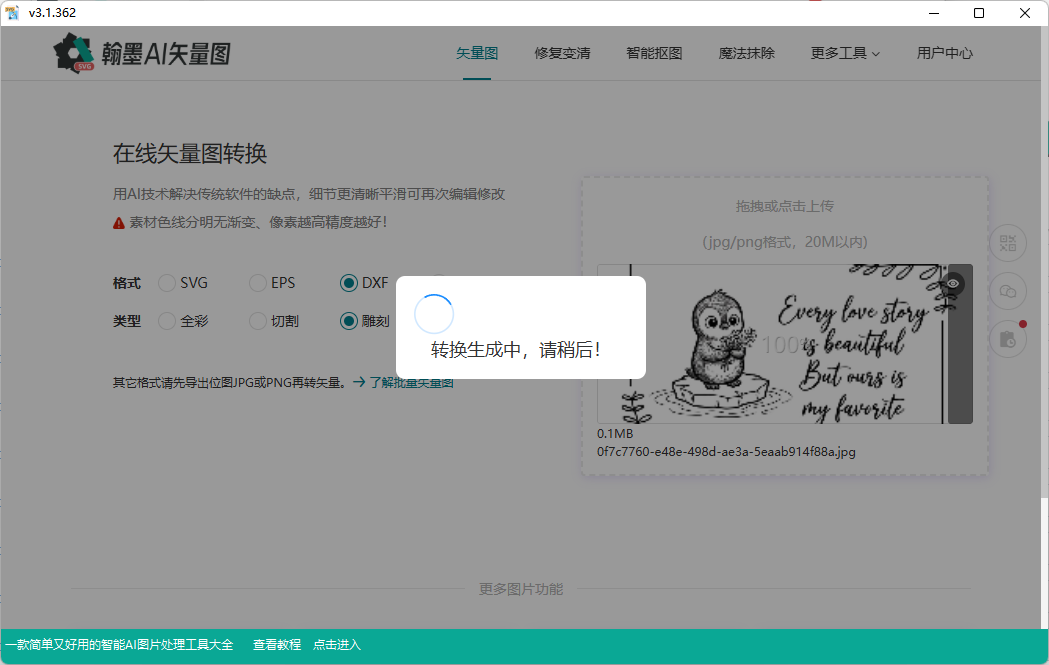Switch to the 矢量图 tab
The image size is (1049, 665).
(x=477, y=53)
